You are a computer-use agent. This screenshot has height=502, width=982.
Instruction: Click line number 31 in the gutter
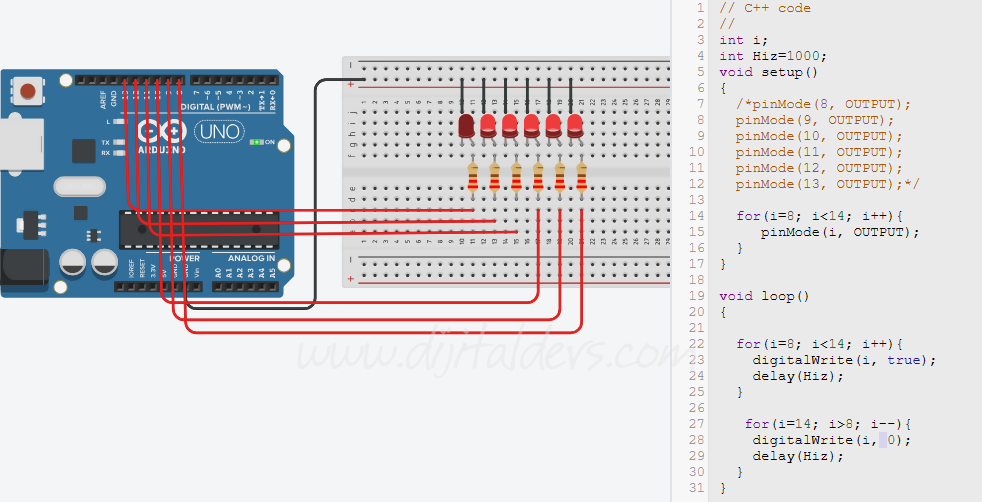(697, 488)
